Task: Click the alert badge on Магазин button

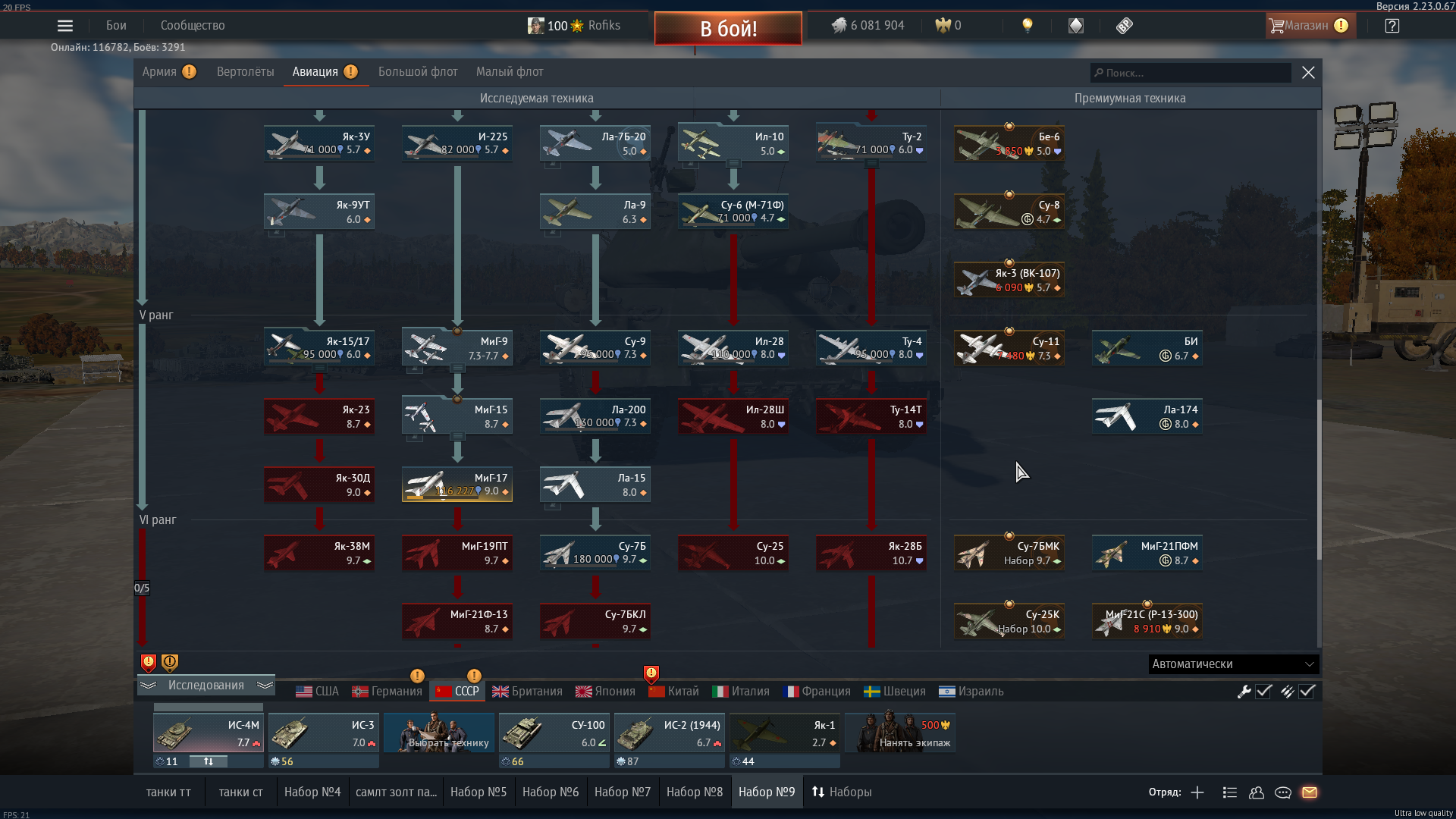Action: point(1341,26)
